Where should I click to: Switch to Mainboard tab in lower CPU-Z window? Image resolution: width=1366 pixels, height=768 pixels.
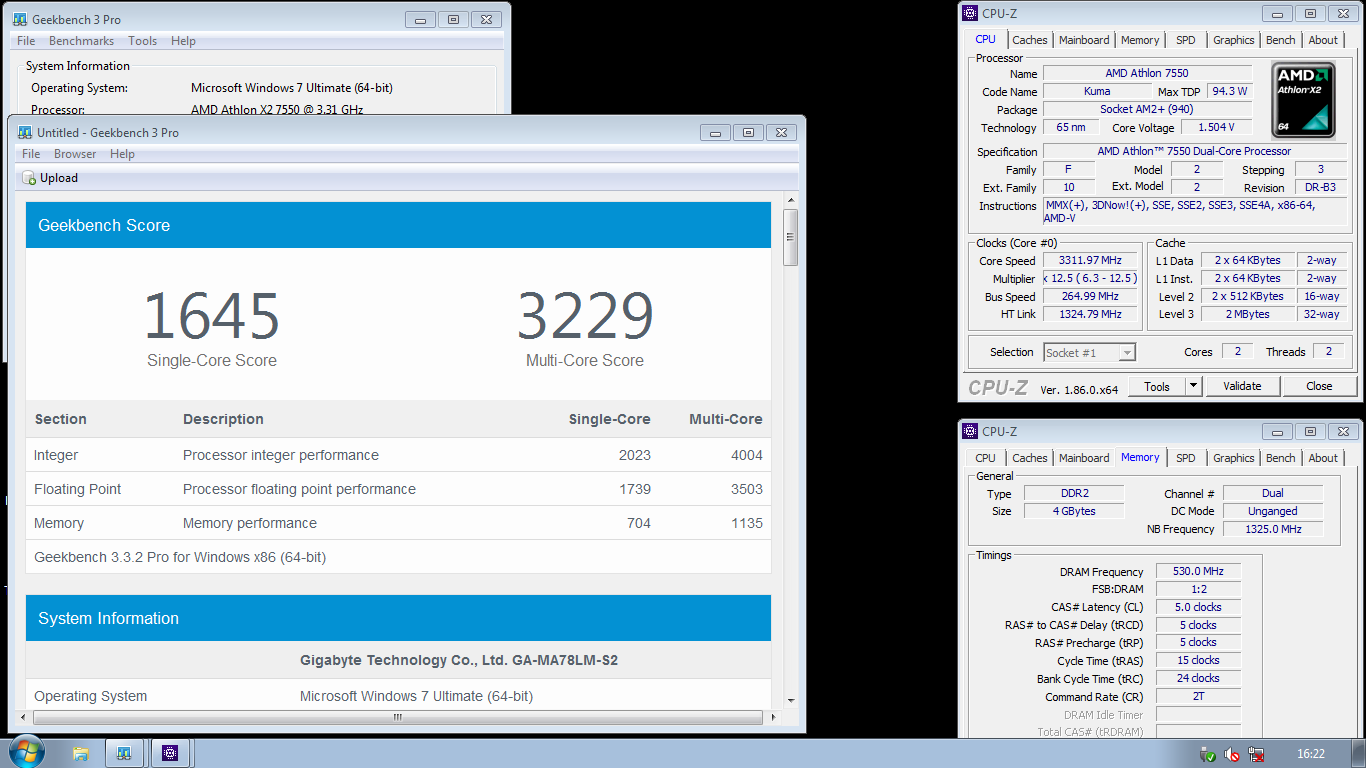click(x=1084, y=458)
